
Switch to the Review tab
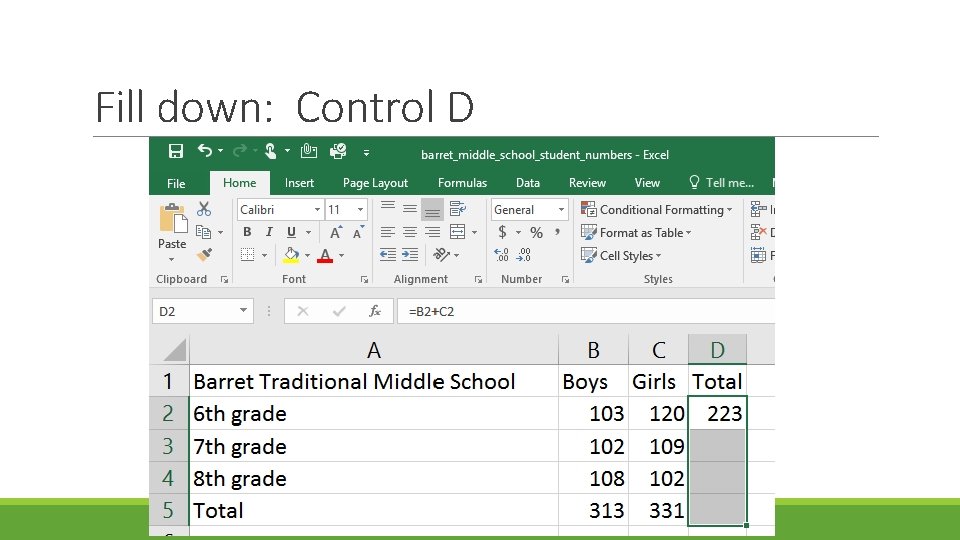[587, 183]
